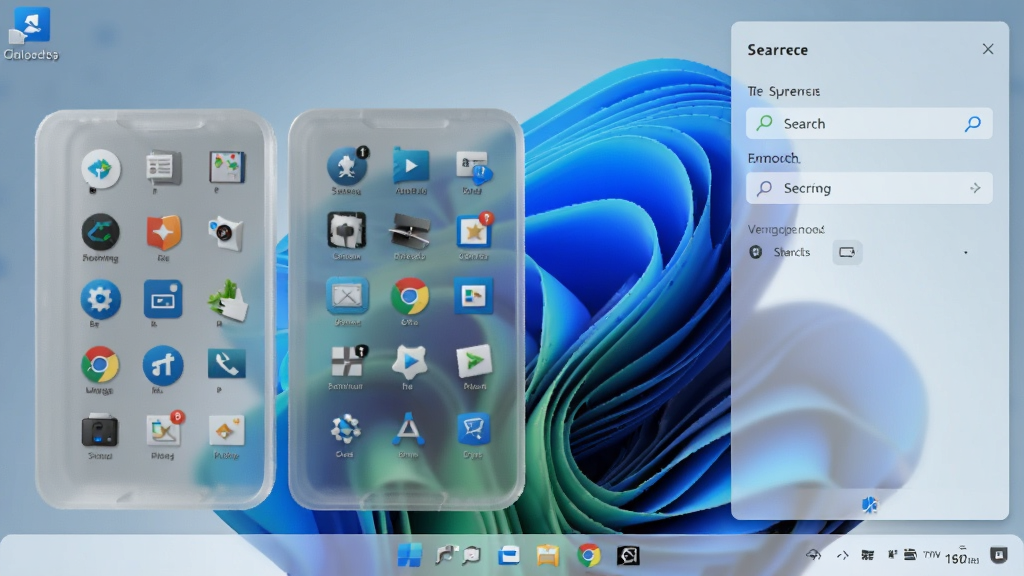Screen dimensions: 1024x576
Task: Click the small rectangle button beside Shardts
Action: [847, 252]
